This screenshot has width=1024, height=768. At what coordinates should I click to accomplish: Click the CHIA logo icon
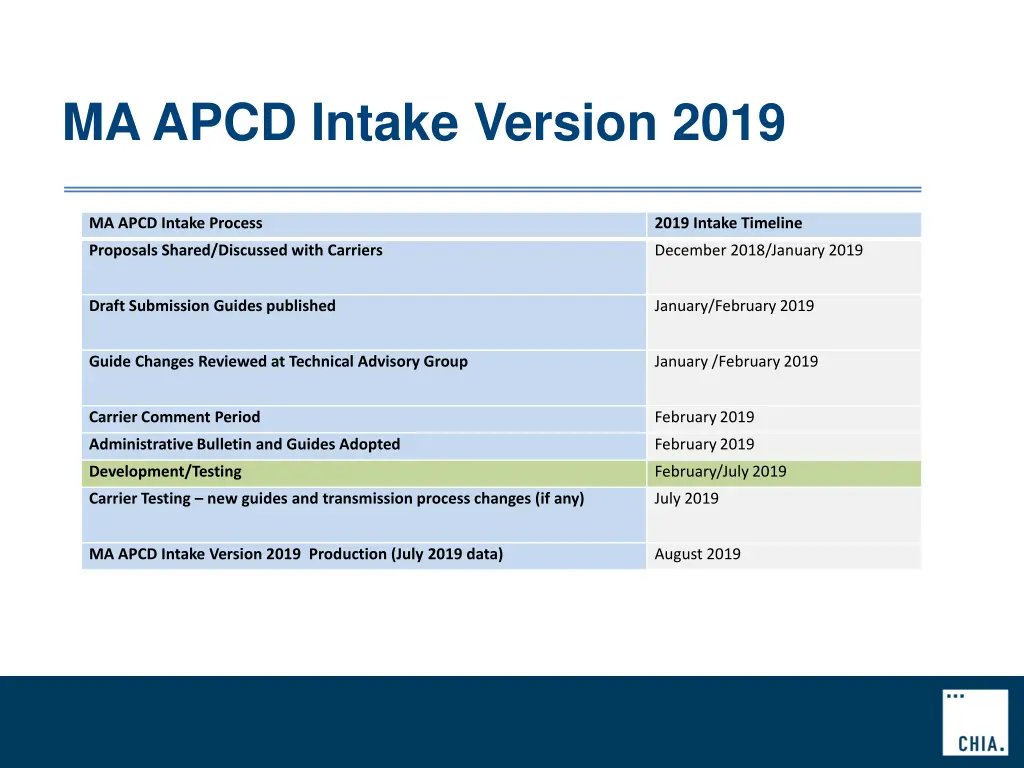point(975,721)
